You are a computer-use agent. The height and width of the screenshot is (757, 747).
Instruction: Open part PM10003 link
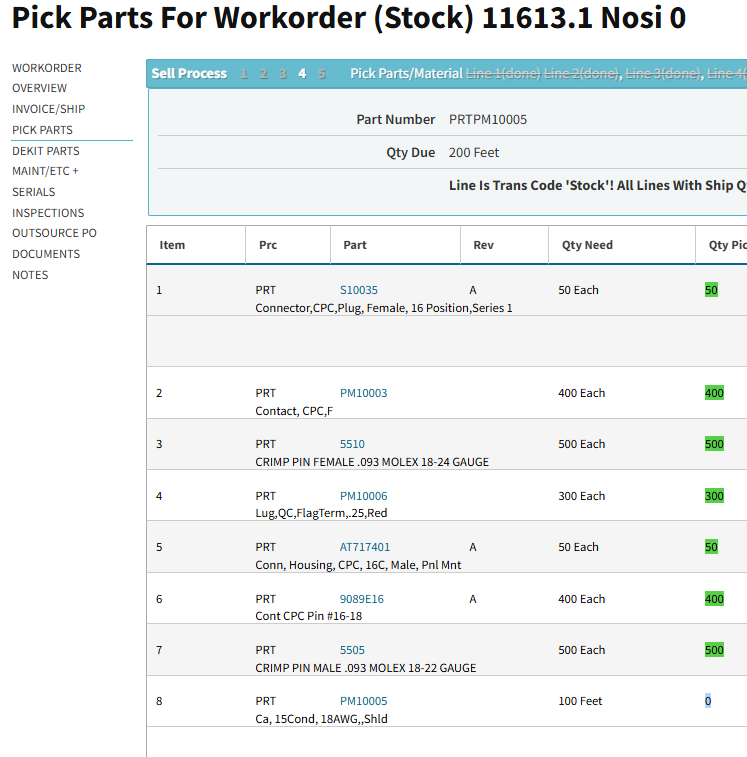coord(363,393)
